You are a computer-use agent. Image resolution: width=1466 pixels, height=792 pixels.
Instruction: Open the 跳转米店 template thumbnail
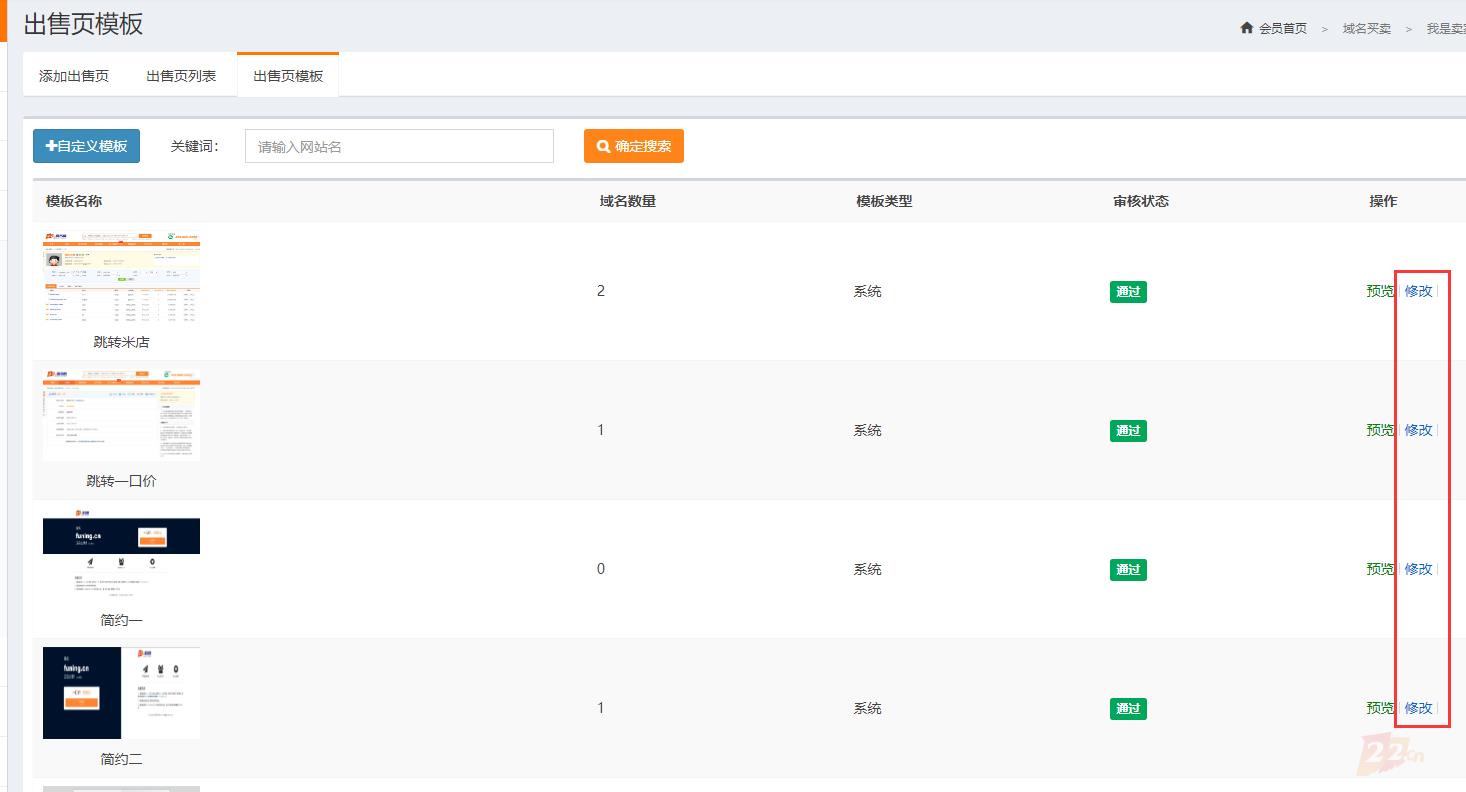pos(121,278)
